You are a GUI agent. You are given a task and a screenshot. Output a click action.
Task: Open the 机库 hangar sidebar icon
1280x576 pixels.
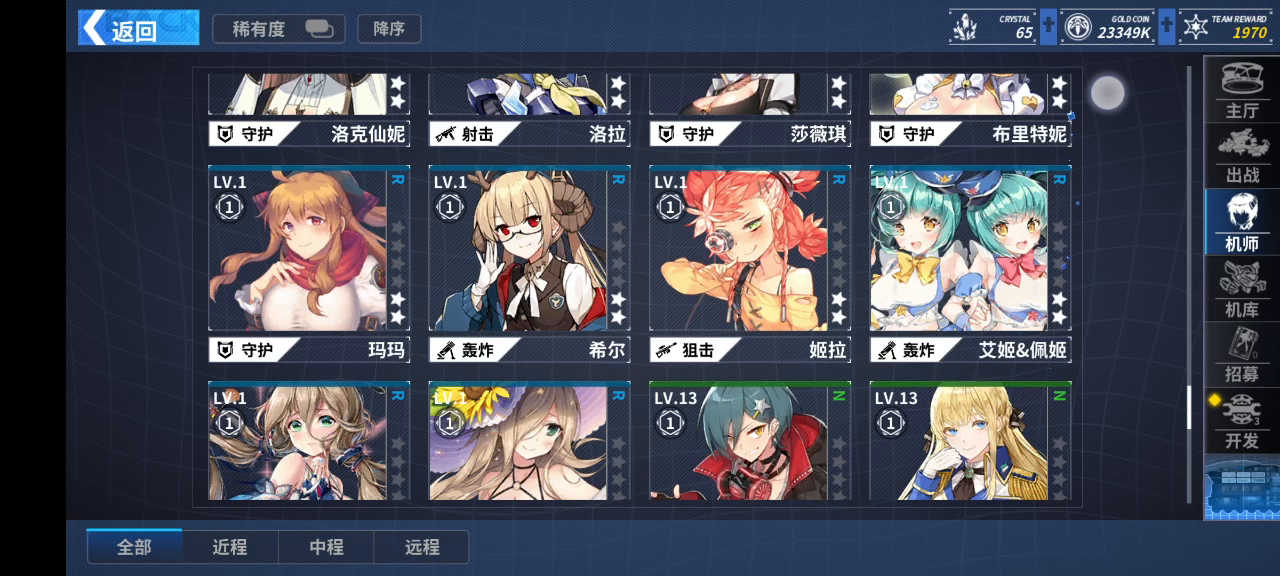[x=1241, y=288]
